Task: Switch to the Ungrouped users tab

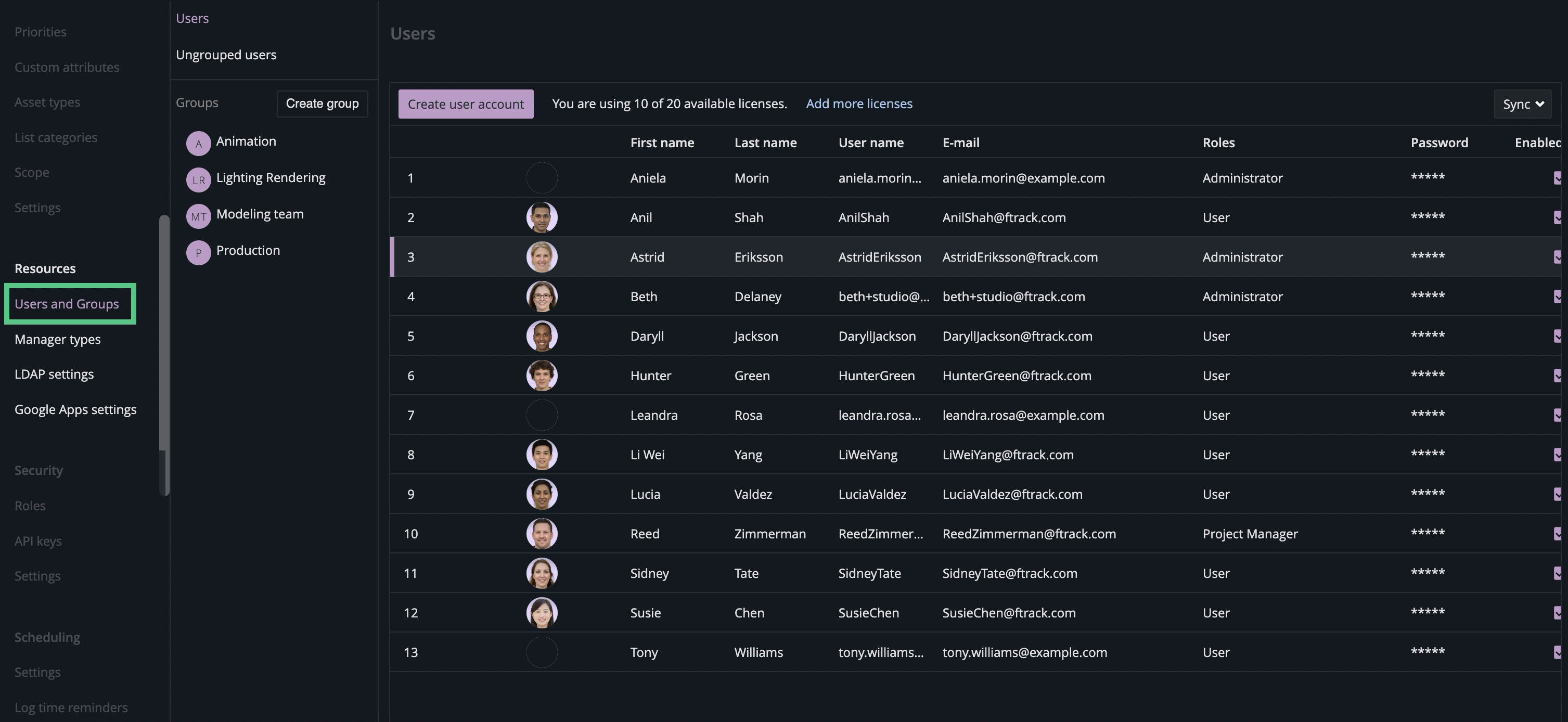Action: pyautogui.click(x=226, y=54)
